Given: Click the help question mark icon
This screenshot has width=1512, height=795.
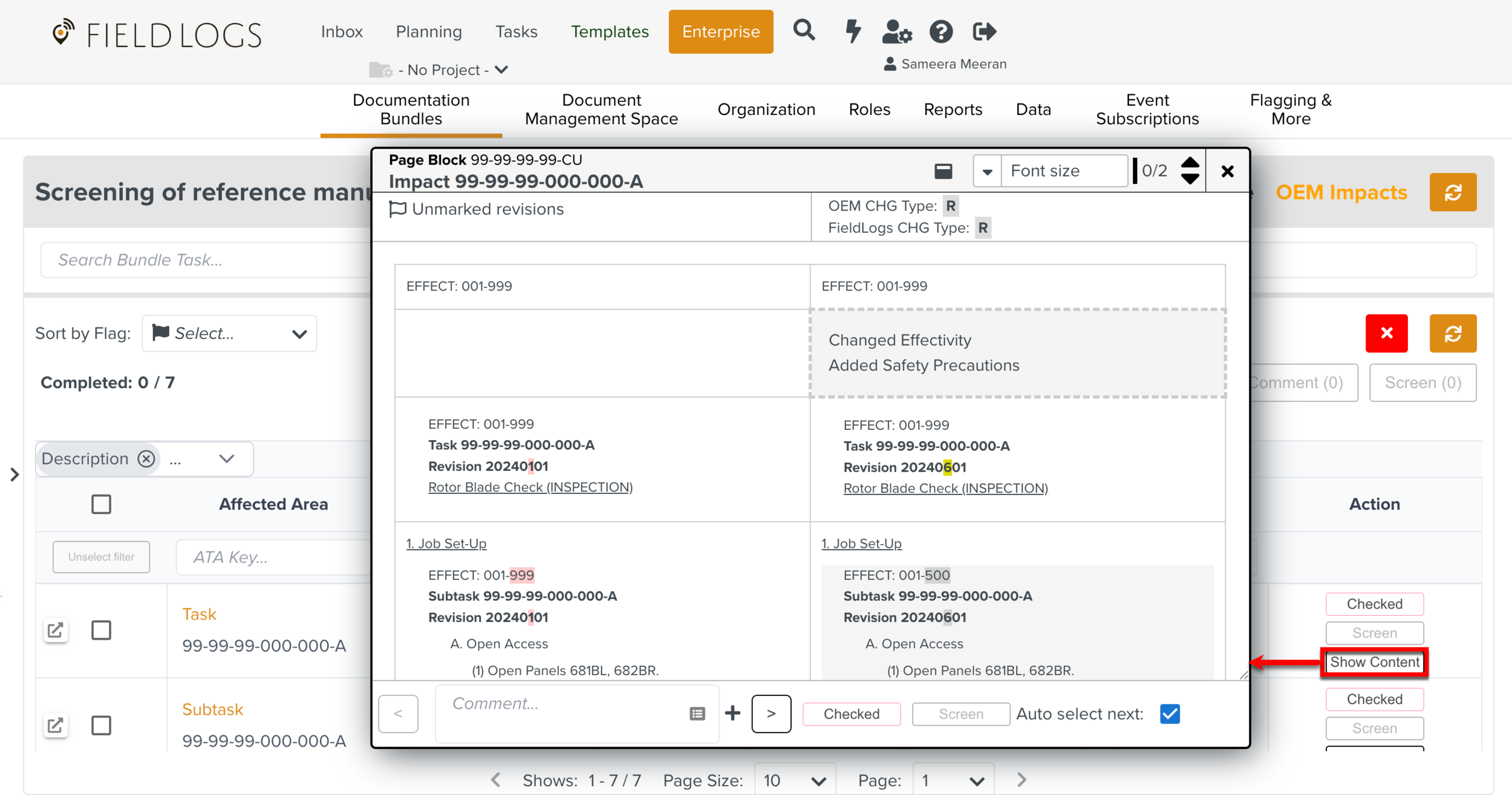Looking at the screenshot, I should tap(940, 31).
